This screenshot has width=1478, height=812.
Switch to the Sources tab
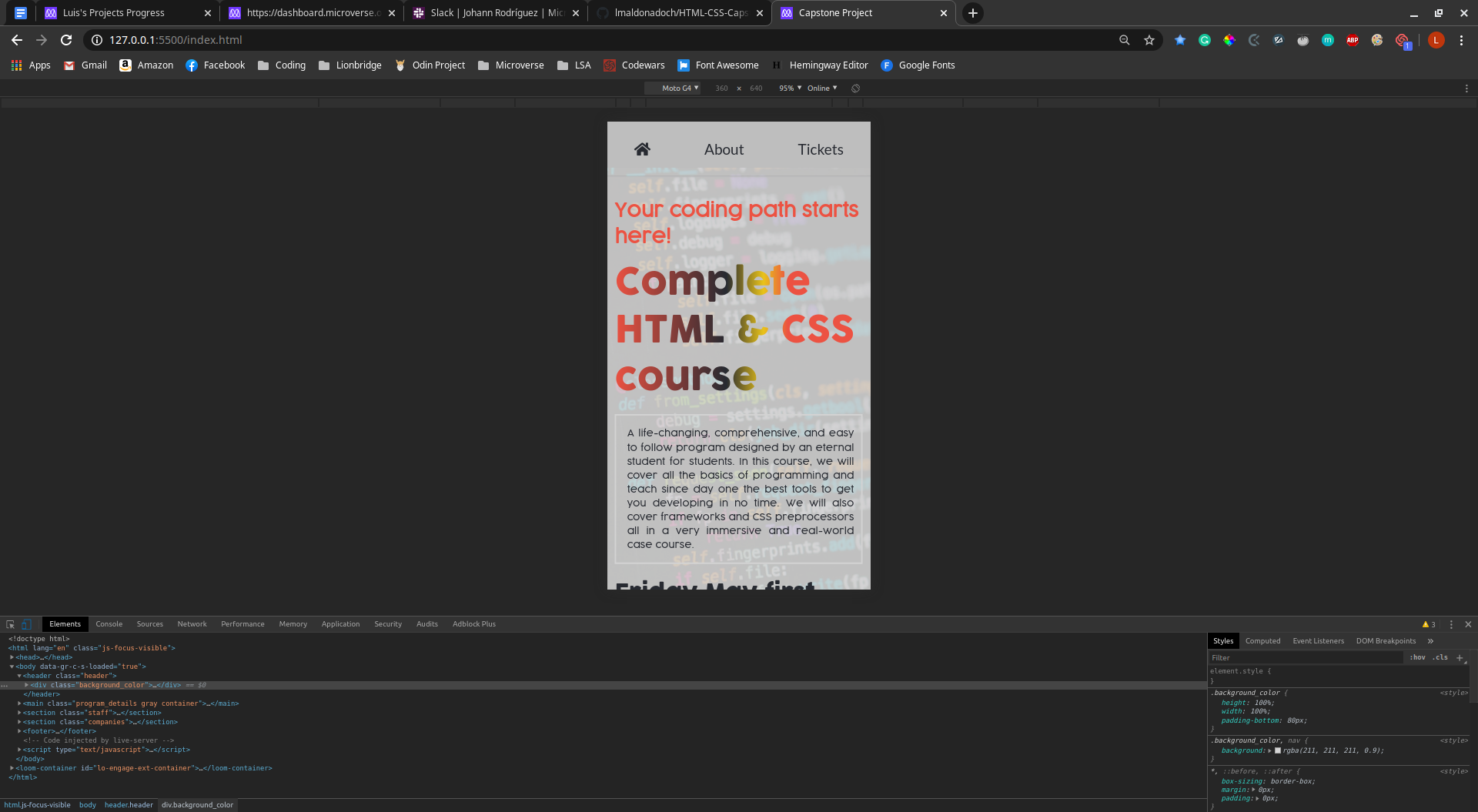click(150, 624)
